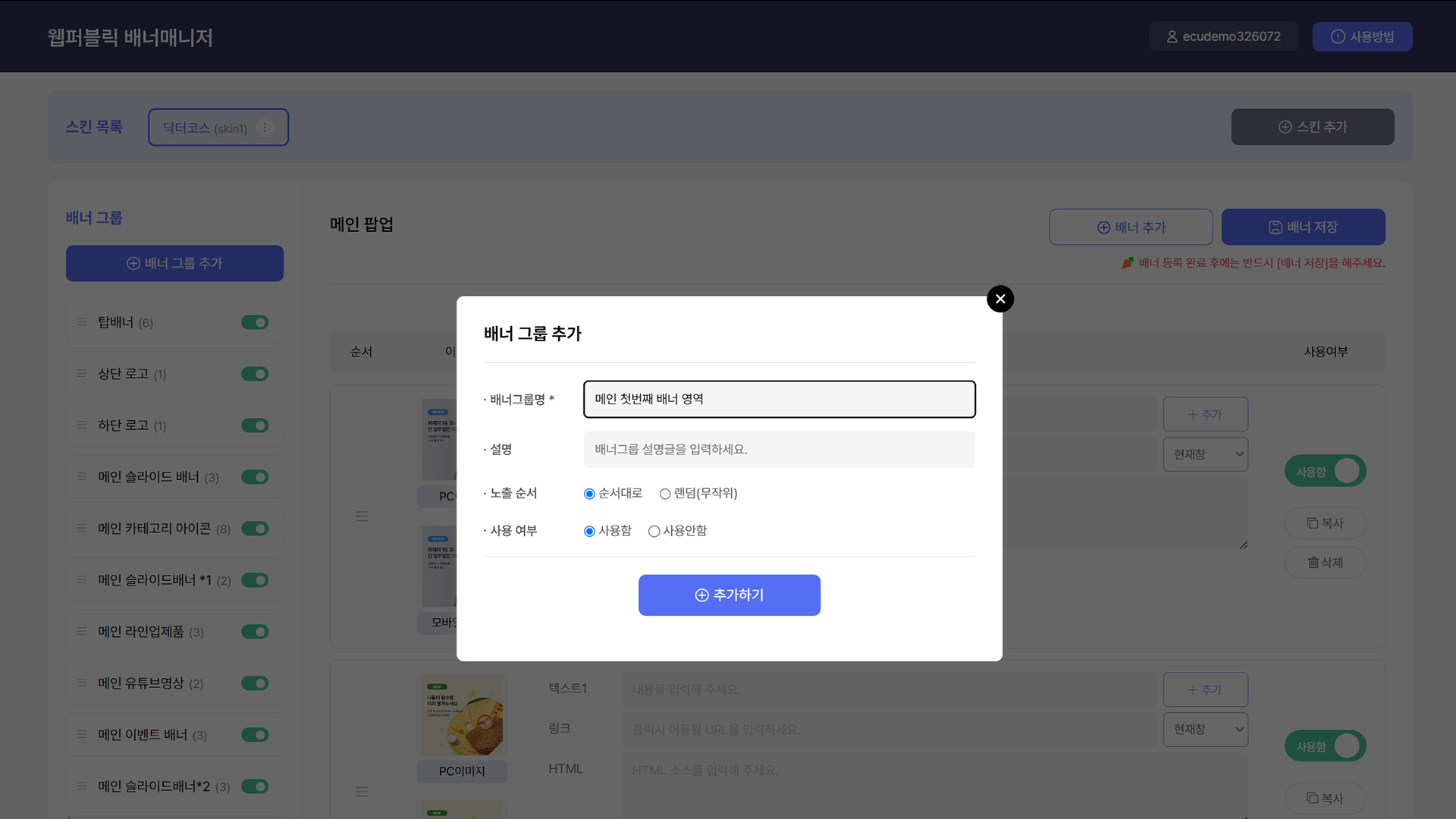1456x819 pixels.
Task: Open the ecudemo326072 user account
Action: [x=1223, y=36]
